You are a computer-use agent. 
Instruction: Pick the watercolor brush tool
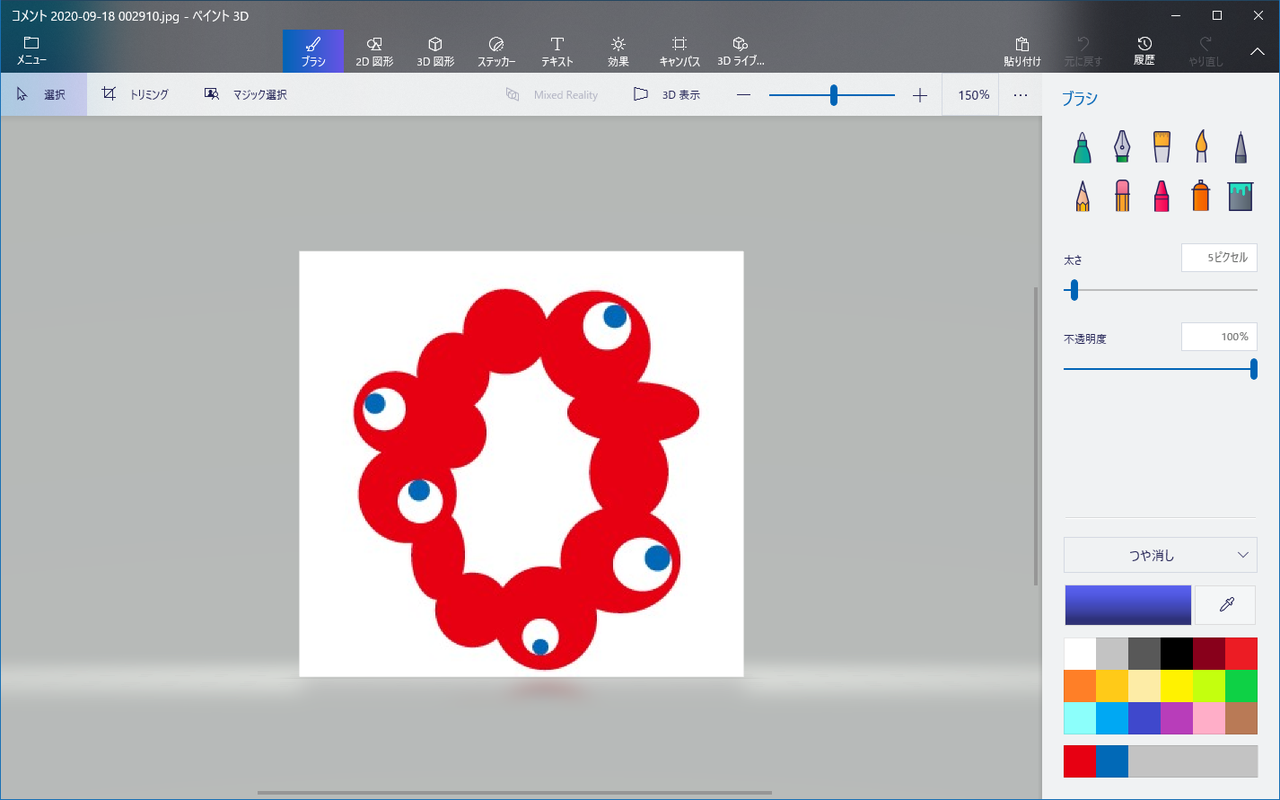click(1201, 148)
